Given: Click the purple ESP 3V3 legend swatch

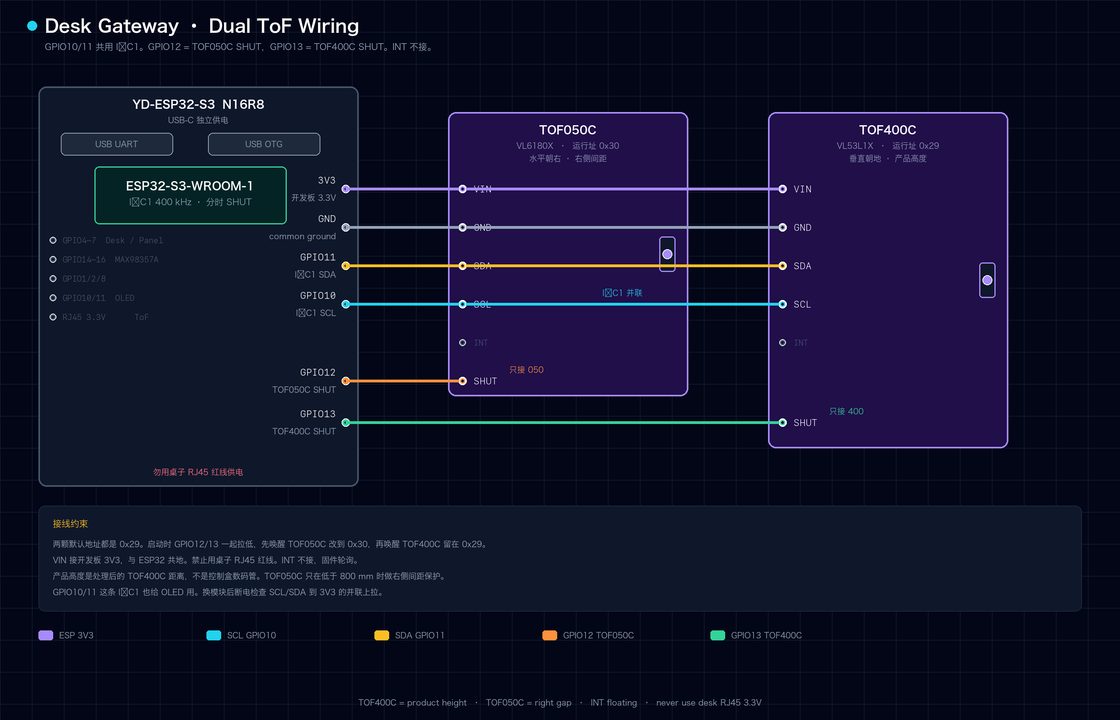Looking at the screenshot, I should tap(46, 635).
